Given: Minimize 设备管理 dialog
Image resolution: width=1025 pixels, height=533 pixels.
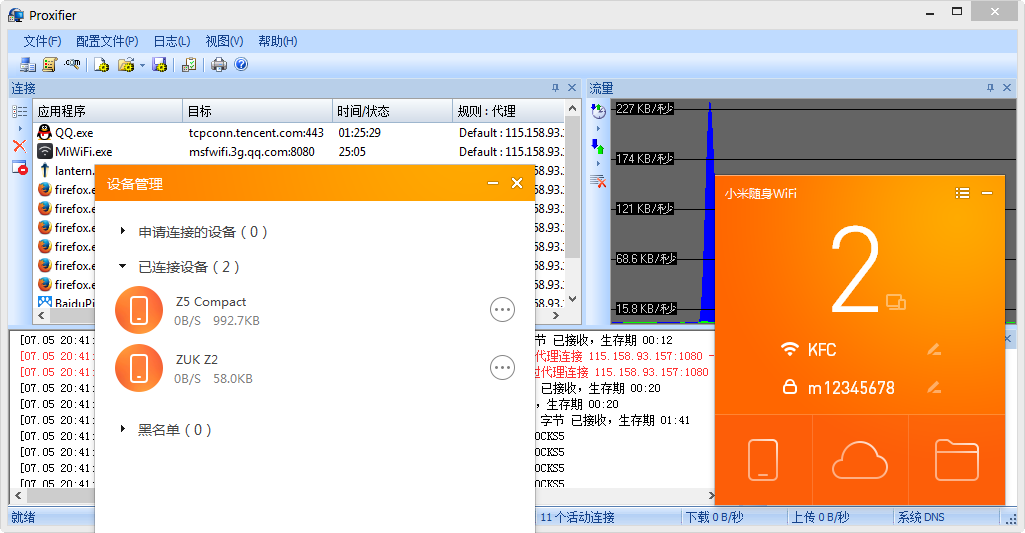Looking at the screenshot, I should [493, 183].
